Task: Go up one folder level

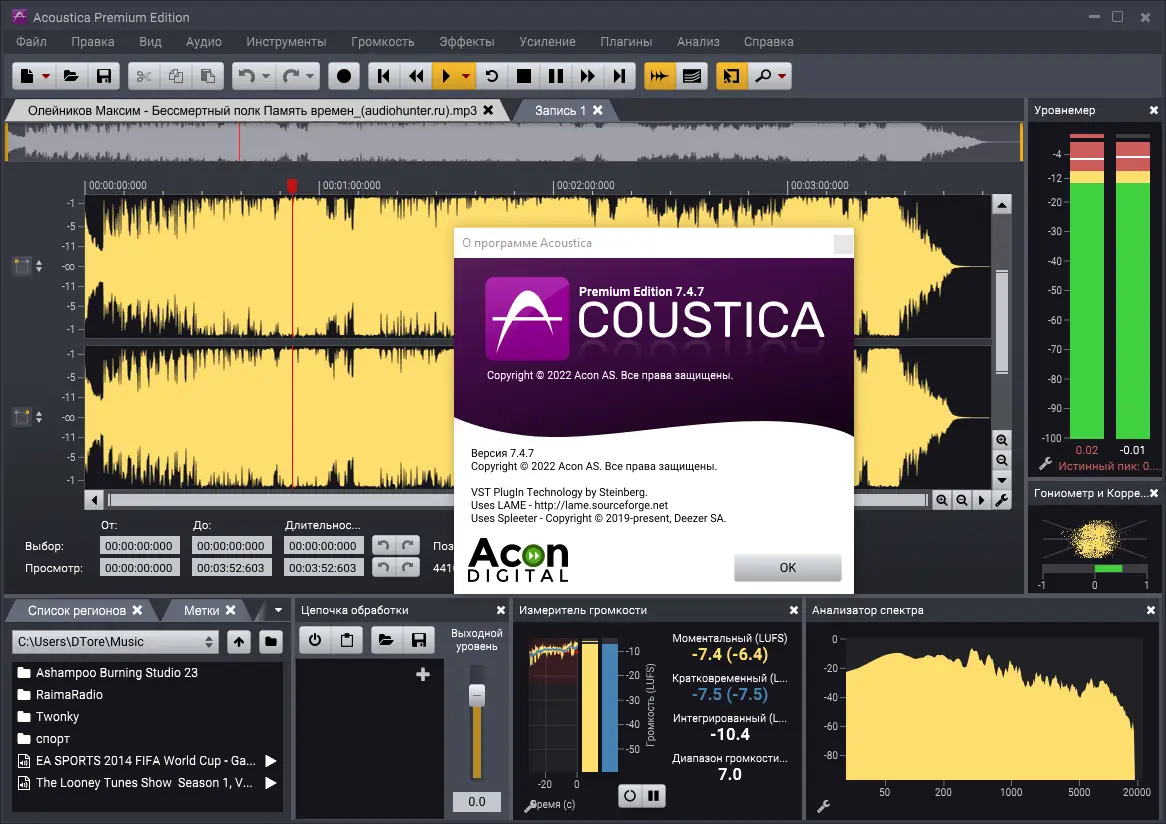Action: point(239,642)
